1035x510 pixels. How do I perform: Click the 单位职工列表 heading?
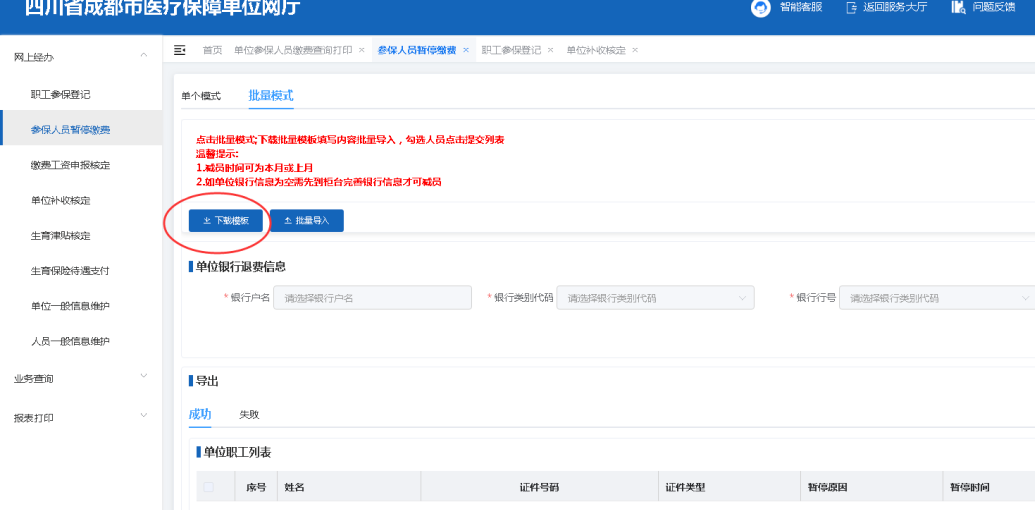[237, 452]
